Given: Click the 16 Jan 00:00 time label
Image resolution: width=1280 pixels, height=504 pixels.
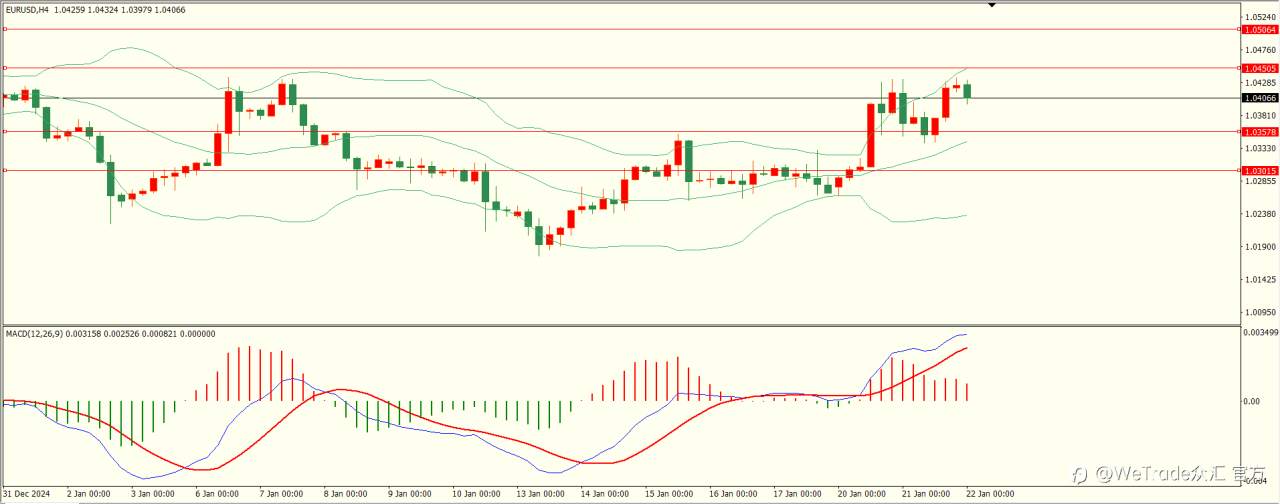Looking at the screenshot, I should [x=732, y=494].
